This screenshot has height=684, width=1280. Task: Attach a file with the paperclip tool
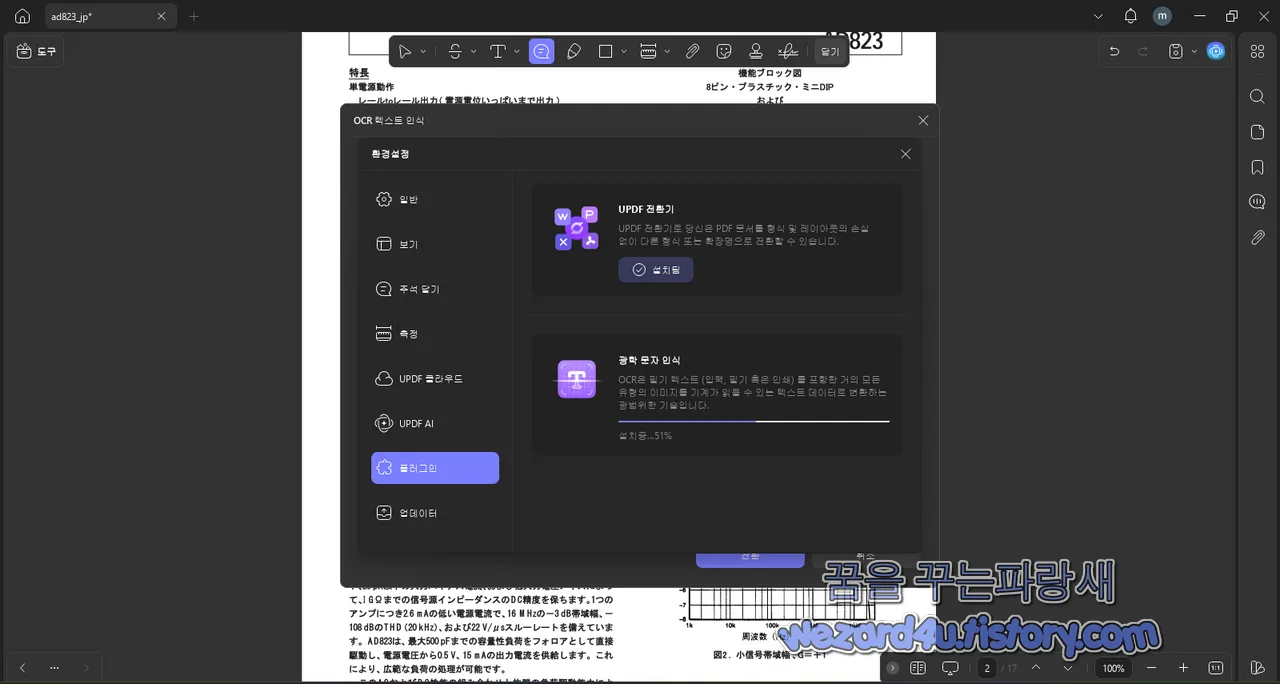692,51
